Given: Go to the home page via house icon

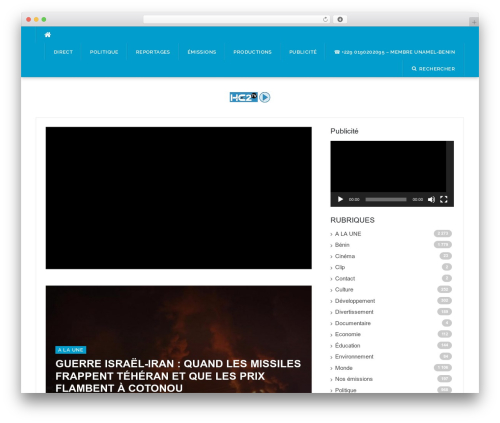Looking at the screenshot, I should [x=48, y=35].
